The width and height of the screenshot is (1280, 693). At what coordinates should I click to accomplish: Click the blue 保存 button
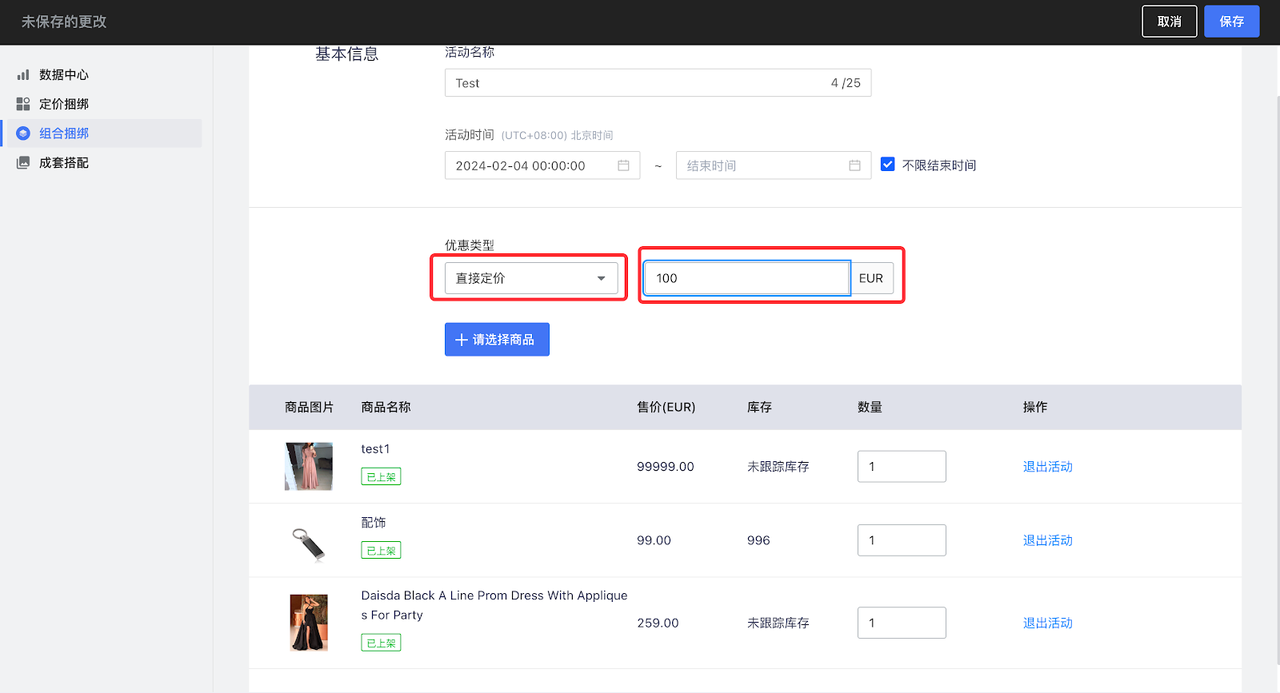pyautogui.click(x=1231, y=21)
